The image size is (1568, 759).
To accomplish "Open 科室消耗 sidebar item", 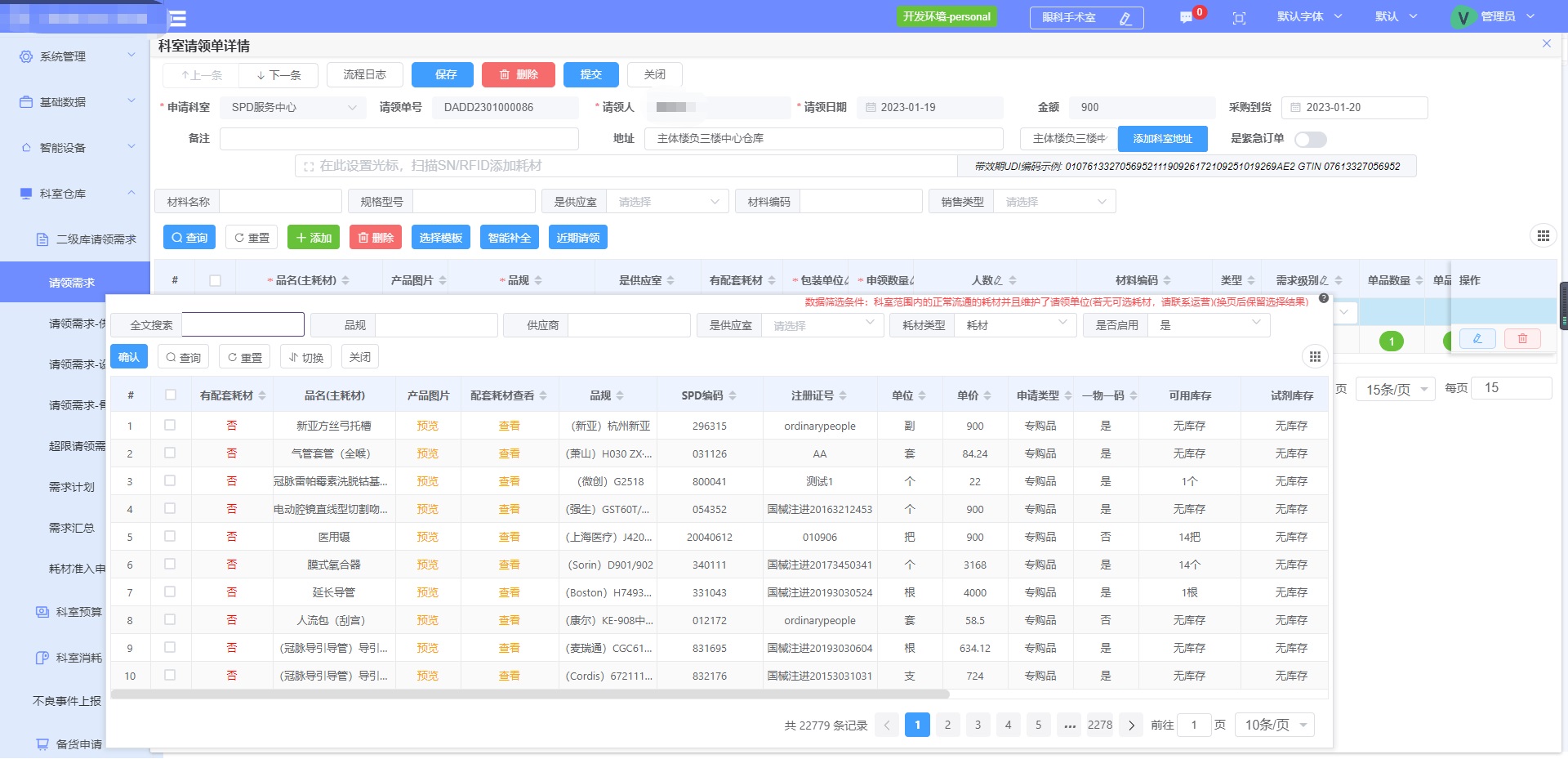I will [x=69, y=658].
